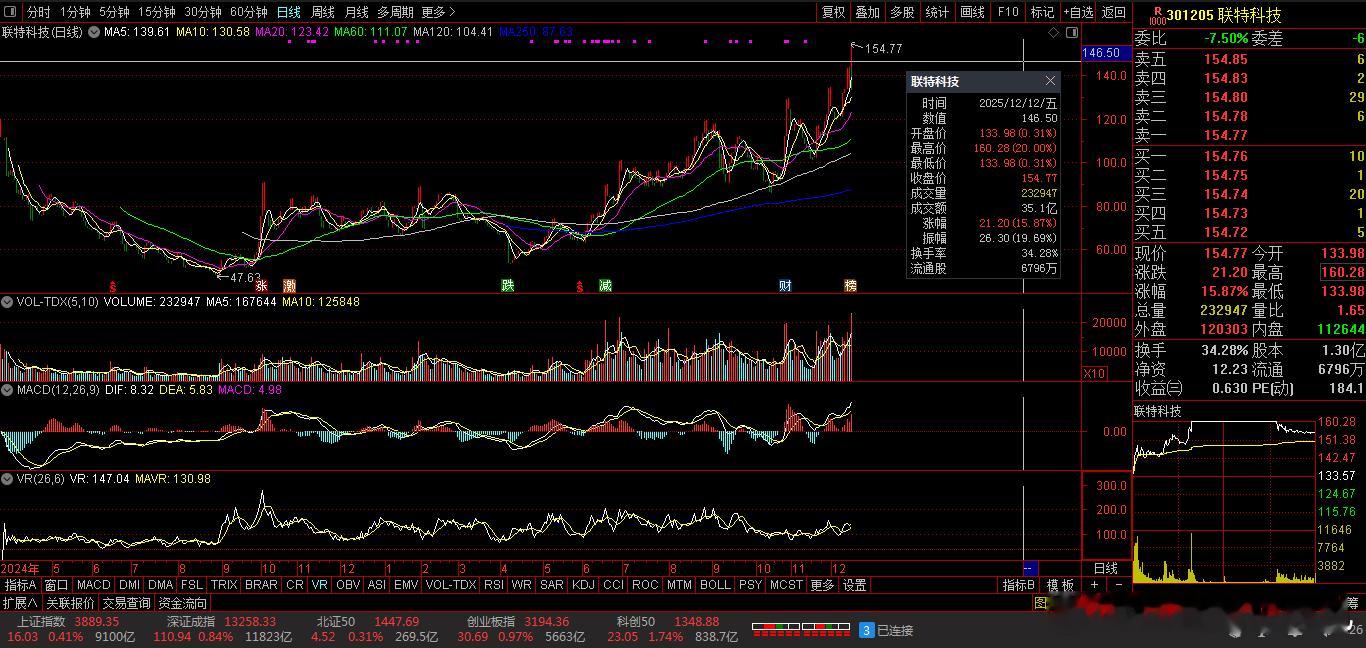Open the indicator dropdown beside 联特科技(日线)
Image resolution: width=1366 pixels, height=648 pixels.
pos(94,32)
